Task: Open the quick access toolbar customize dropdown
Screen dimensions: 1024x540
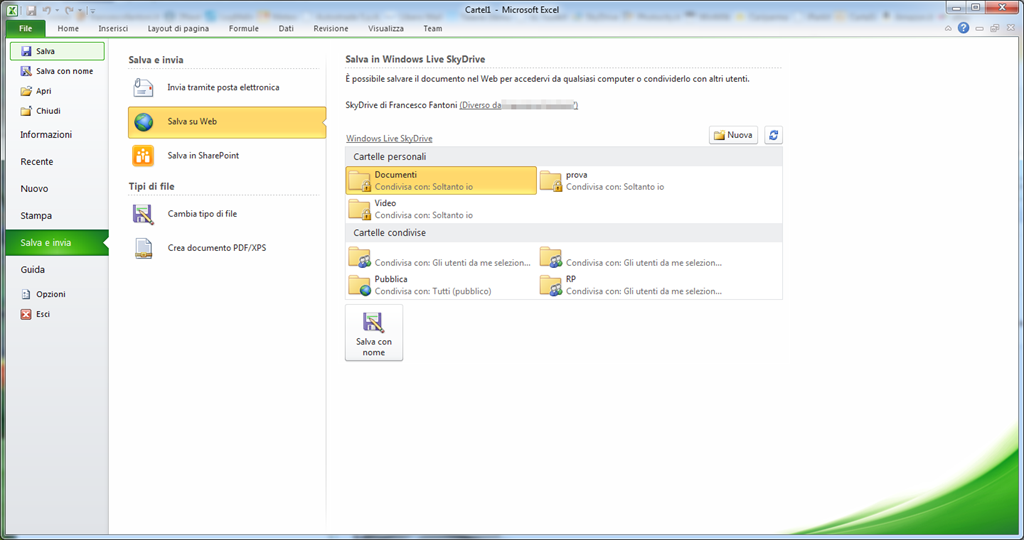Action: [x=92, y=11]
